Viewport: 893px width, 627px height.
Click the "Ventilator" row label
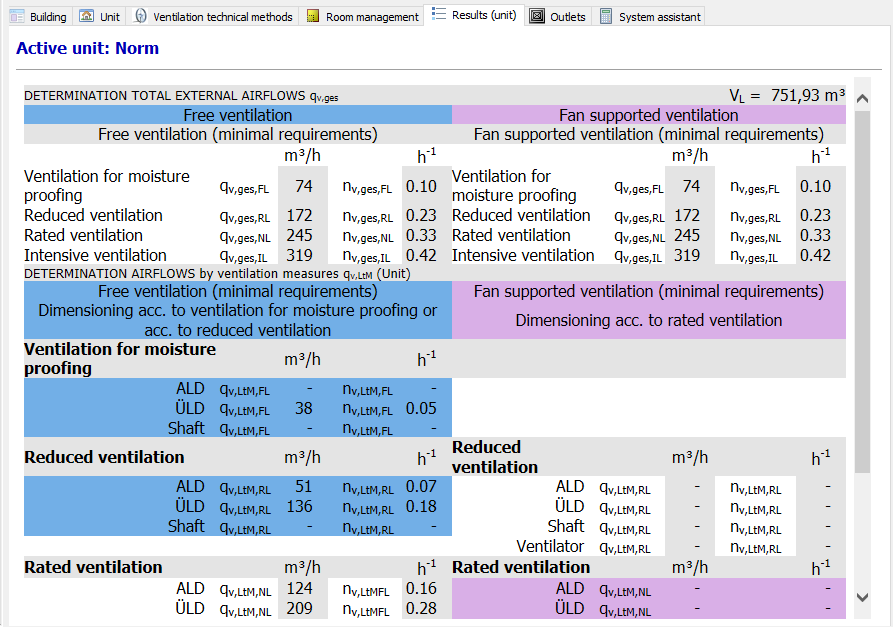tap(550, 546)
